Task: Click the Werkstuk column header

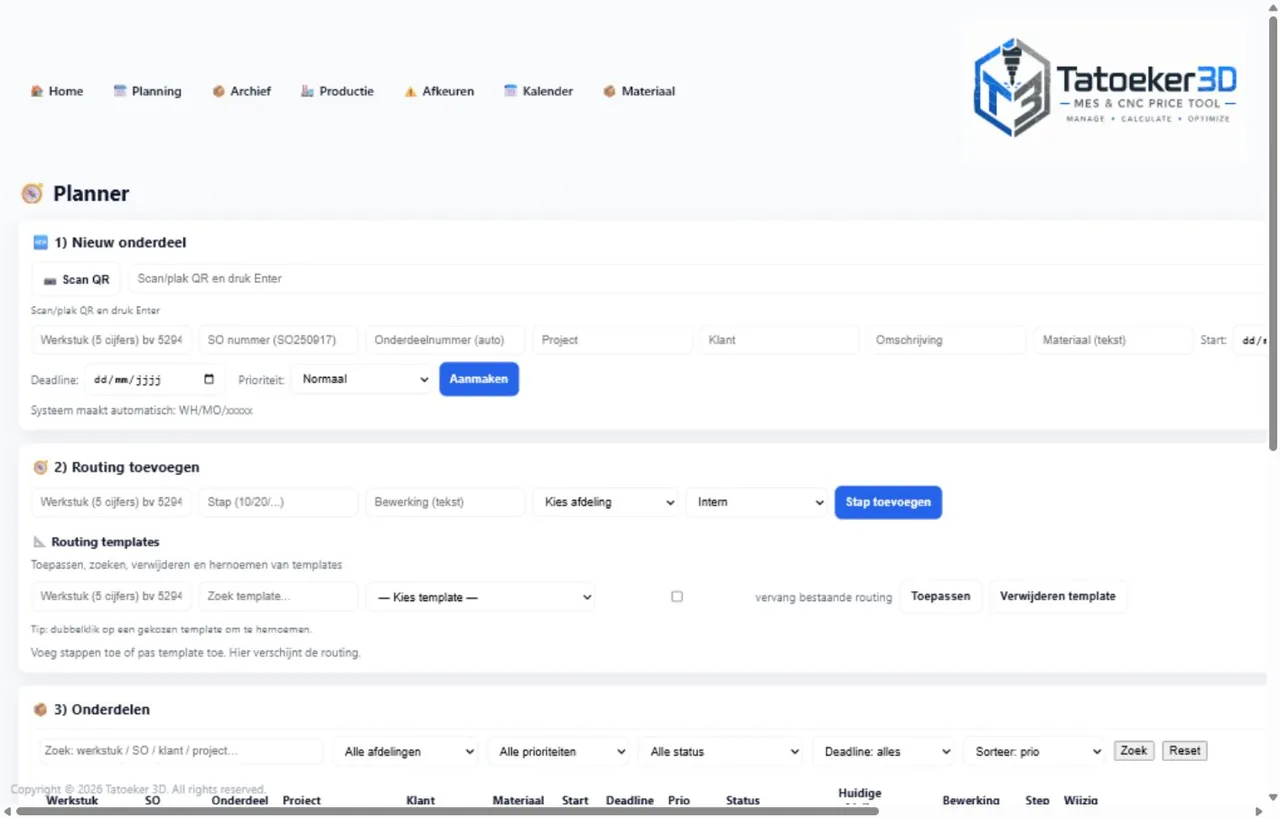Action: tap(72, 801)
